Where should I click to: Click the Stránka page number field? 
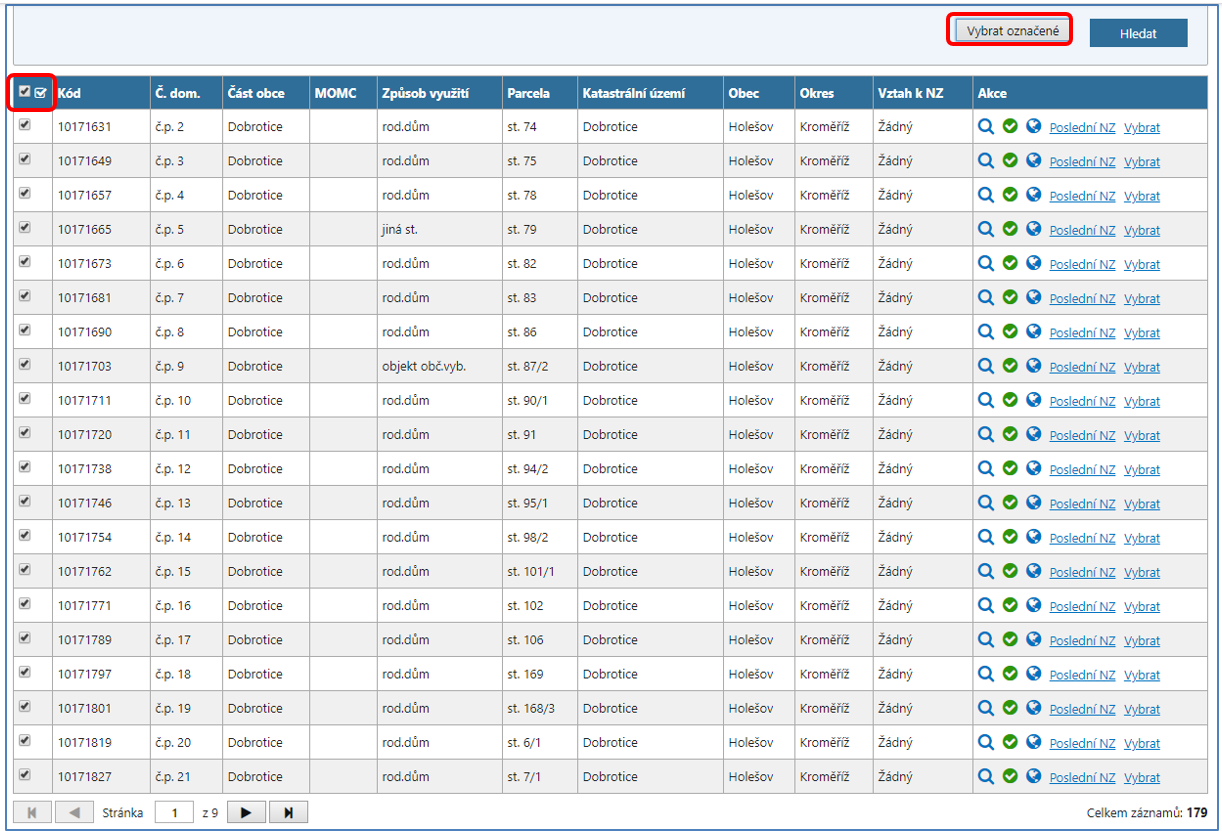[173, 812]
